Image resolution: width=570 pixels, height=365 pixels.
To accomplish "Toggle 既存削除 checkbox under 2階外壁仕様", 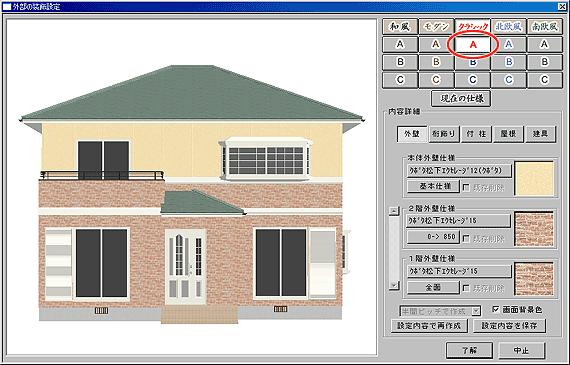I will point(466,238).
